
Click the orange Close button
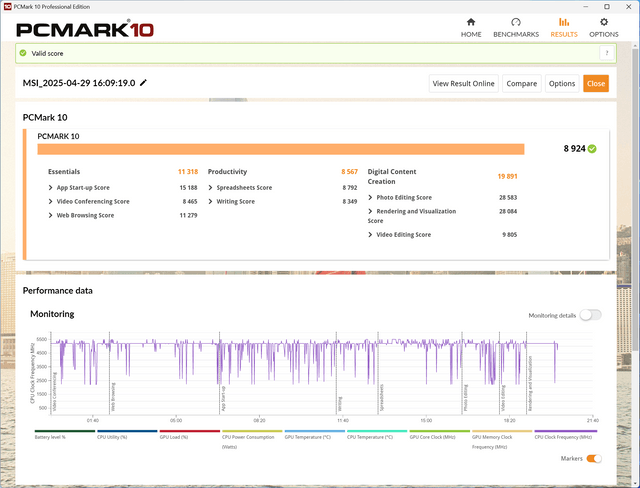(x=596, y=84)
